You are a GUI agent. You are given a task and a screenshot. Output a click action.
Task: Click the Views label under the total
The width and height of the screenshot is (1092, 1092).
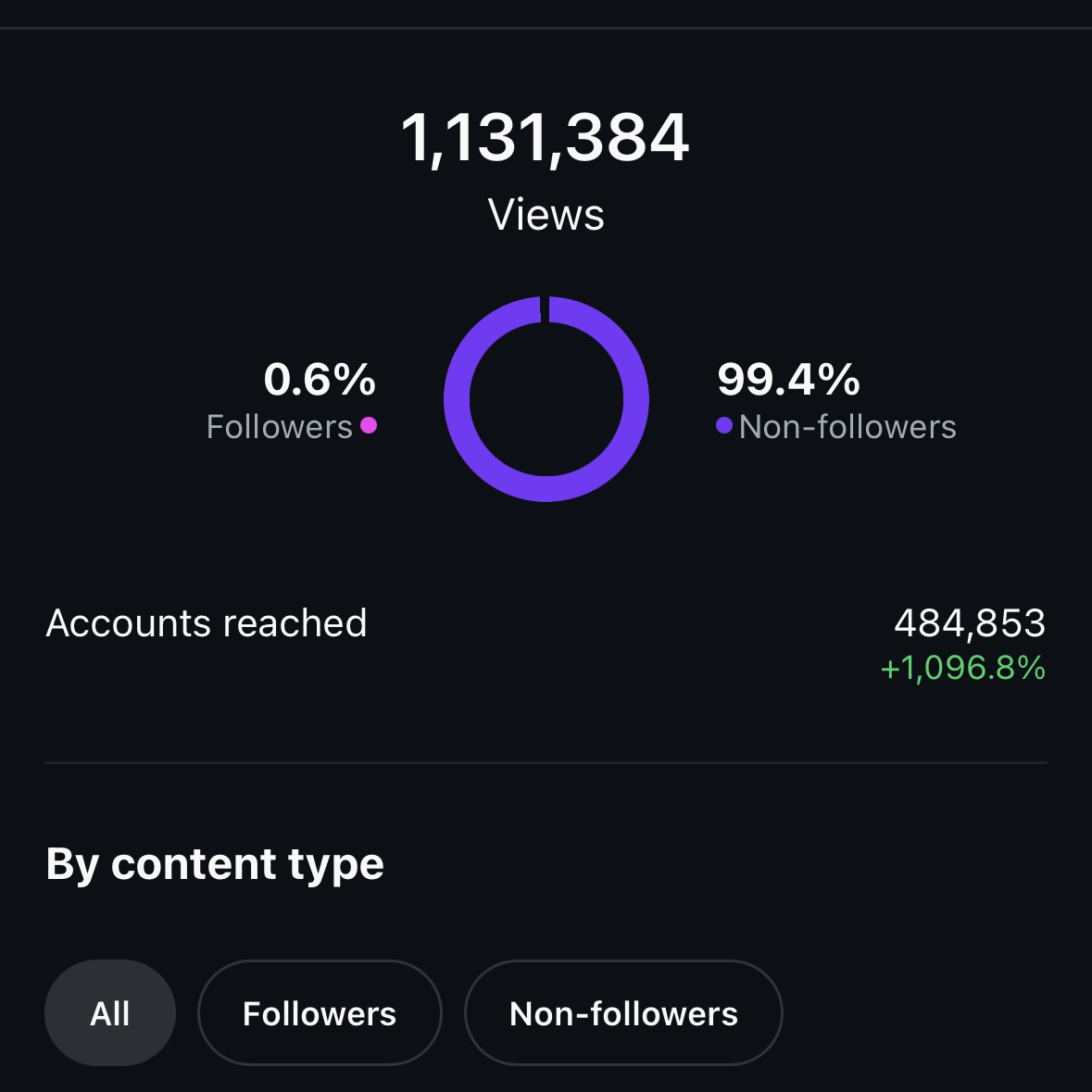coord(546,215)
